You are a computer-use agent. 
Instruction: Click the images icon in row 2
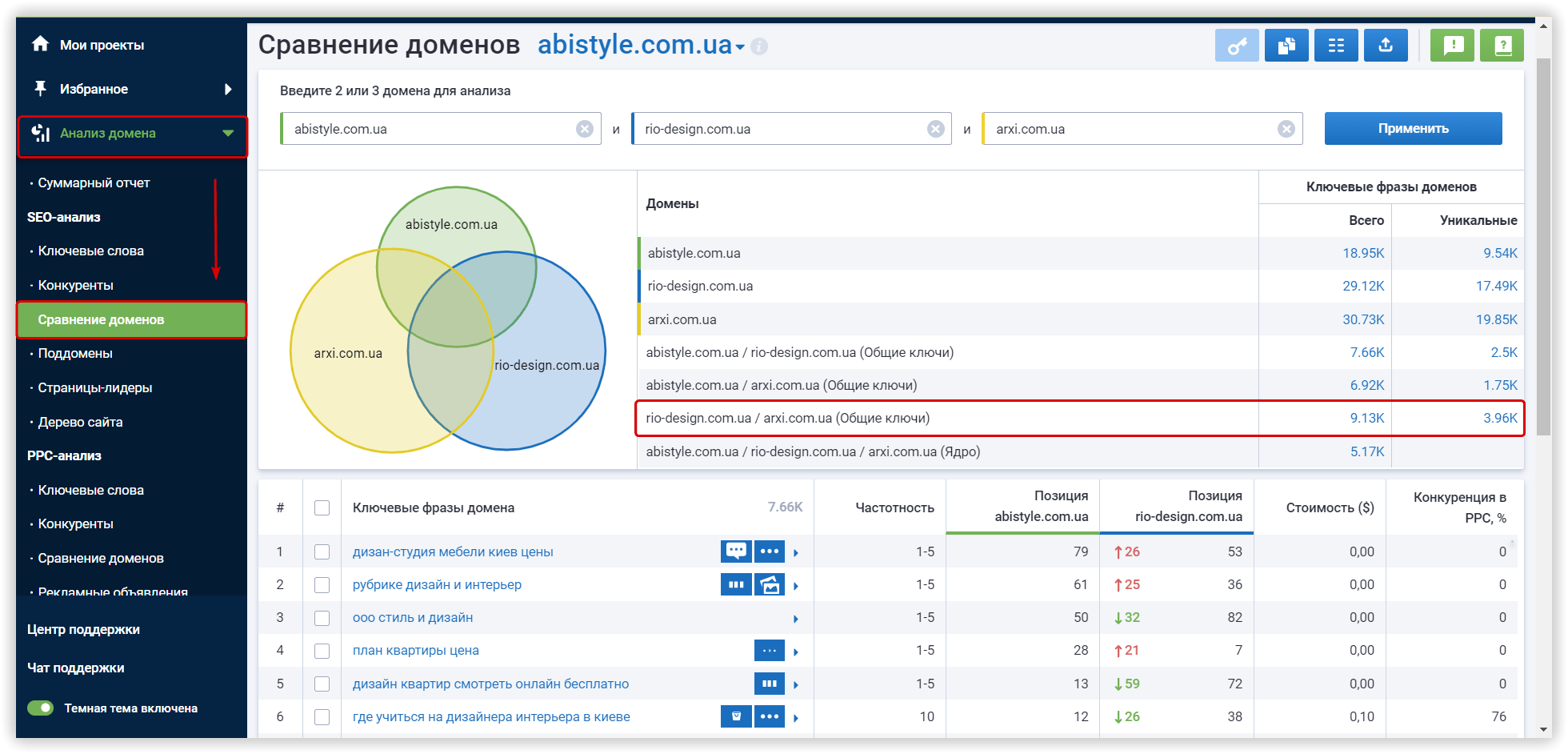770,585
